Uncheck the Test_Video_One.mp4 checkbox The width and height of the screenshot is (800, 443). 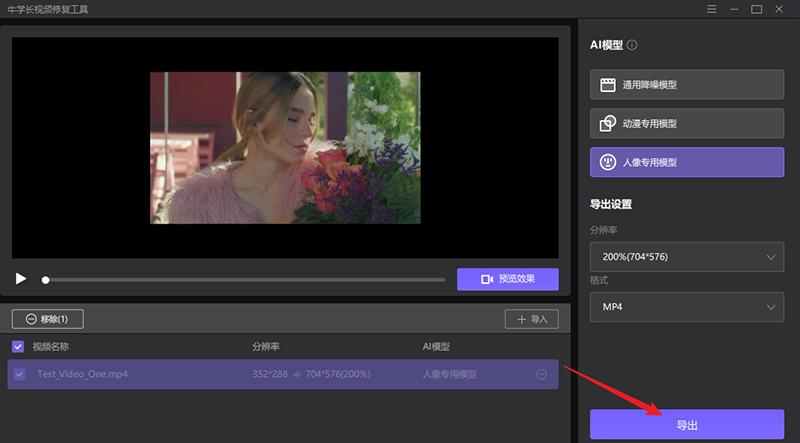point(18,374)
